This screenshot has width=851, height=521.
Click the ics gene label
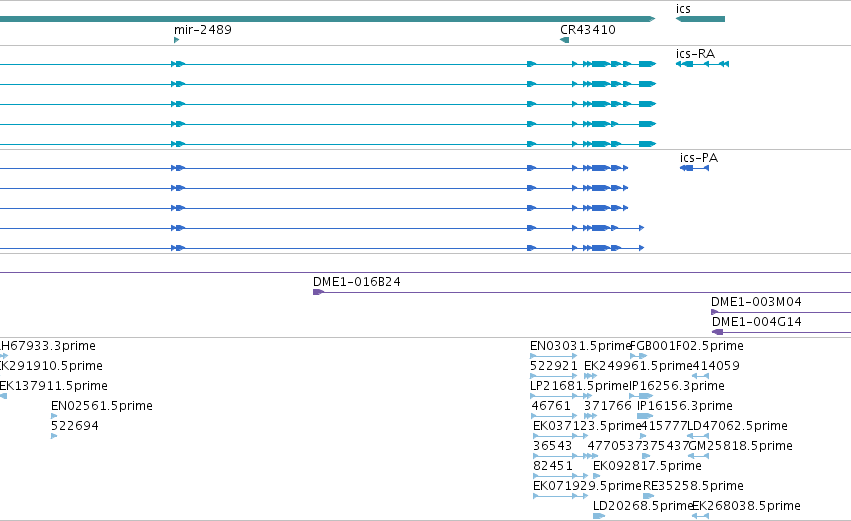(683, 9)
